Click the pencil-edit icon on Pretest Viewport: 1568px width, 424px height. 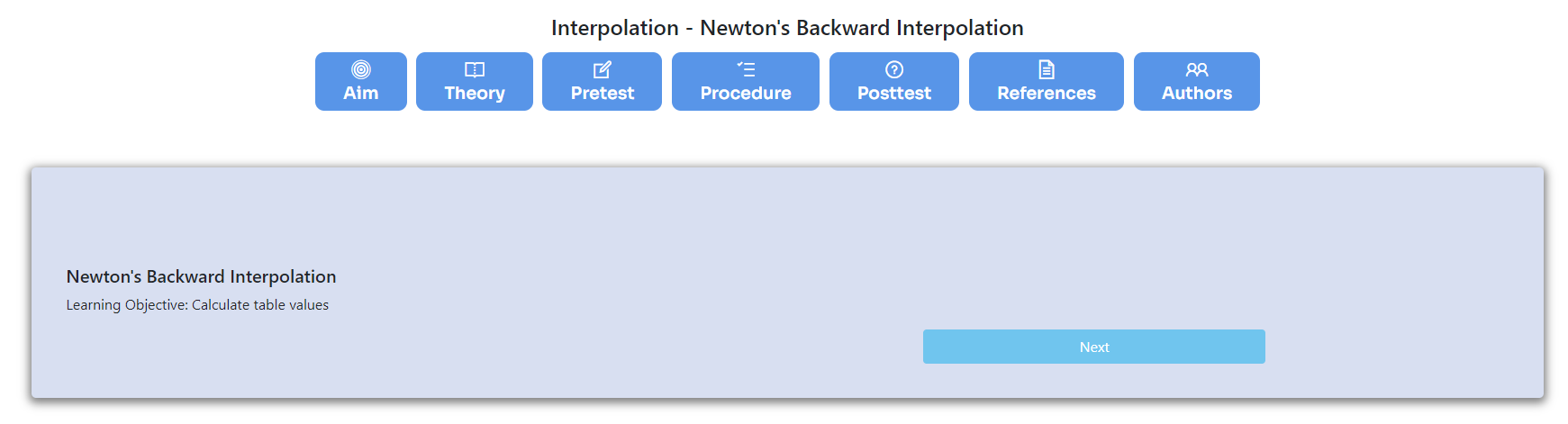[x=603, y=69]
